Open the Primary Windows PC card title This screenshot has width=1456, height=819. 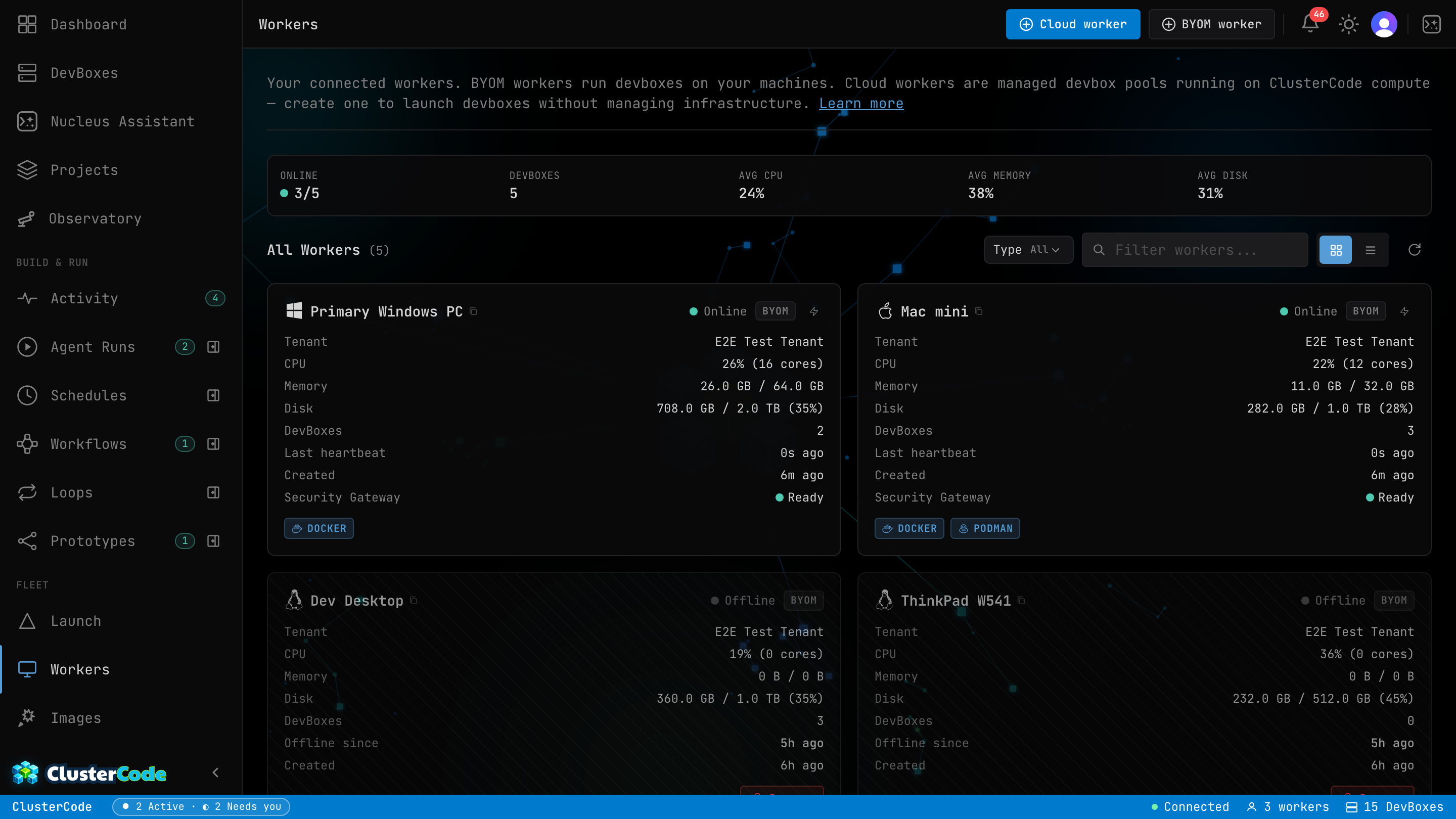click(x=387, y=311)
